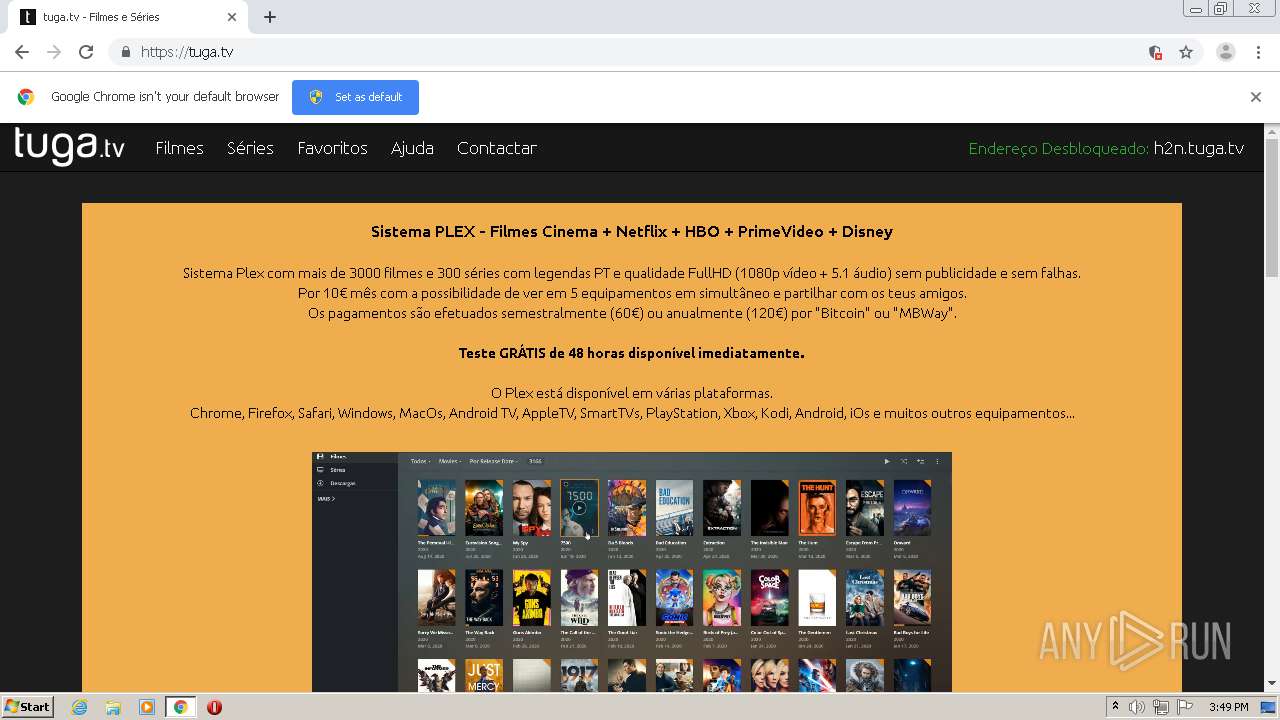View site security lock info
The width and height of the screenshot is (1280, 720).
125,52
